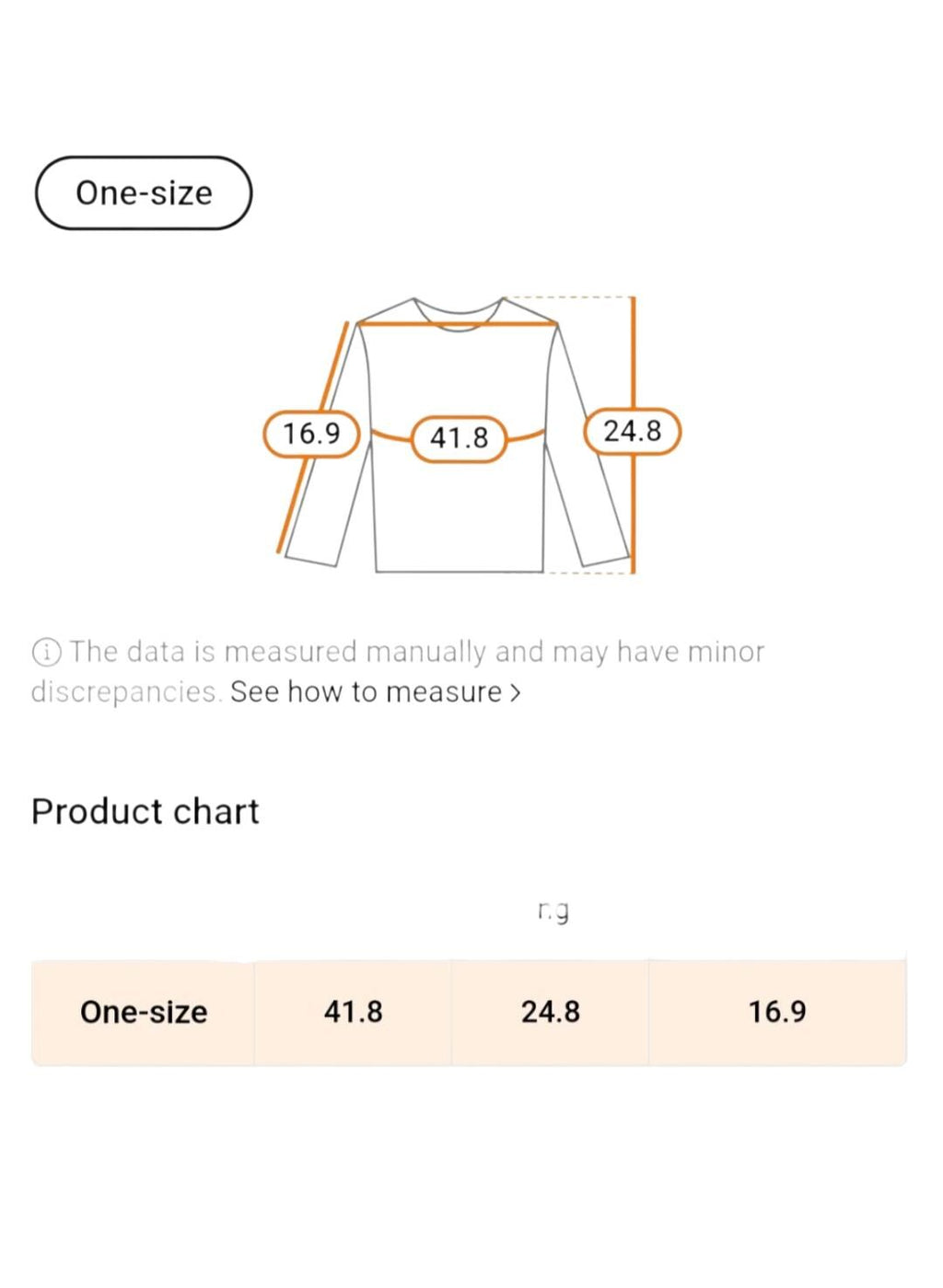Image resolution: width=943 pixels, height=1288 pixels.
Task: Click the 41.8 cell in the product chart
Action: coord(353,1012)
